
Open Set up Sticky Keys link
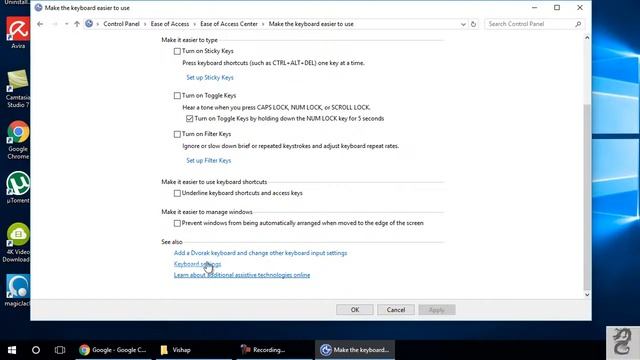(x=210, y=78)
